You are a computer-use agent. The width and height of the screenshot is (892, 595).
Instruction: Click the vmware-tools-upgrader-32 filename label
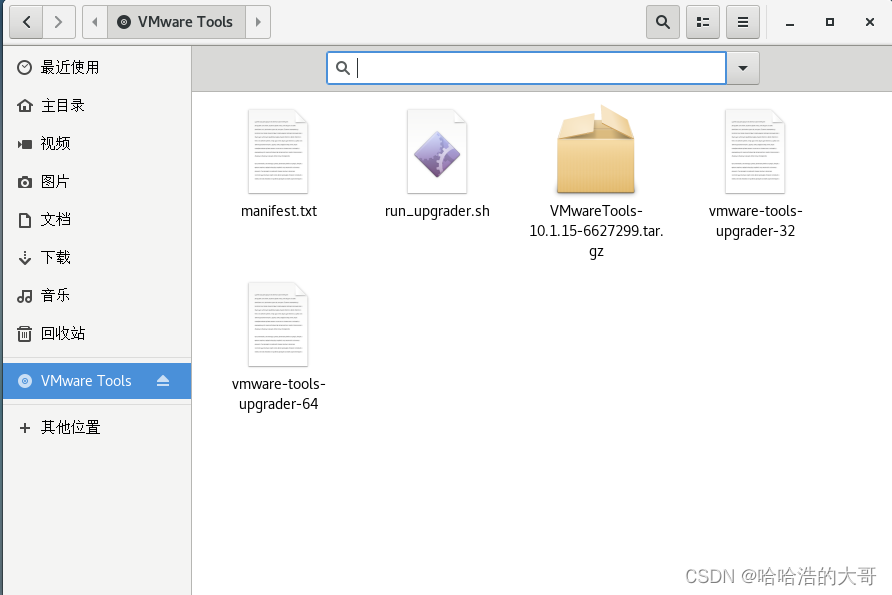pos(755,221)
